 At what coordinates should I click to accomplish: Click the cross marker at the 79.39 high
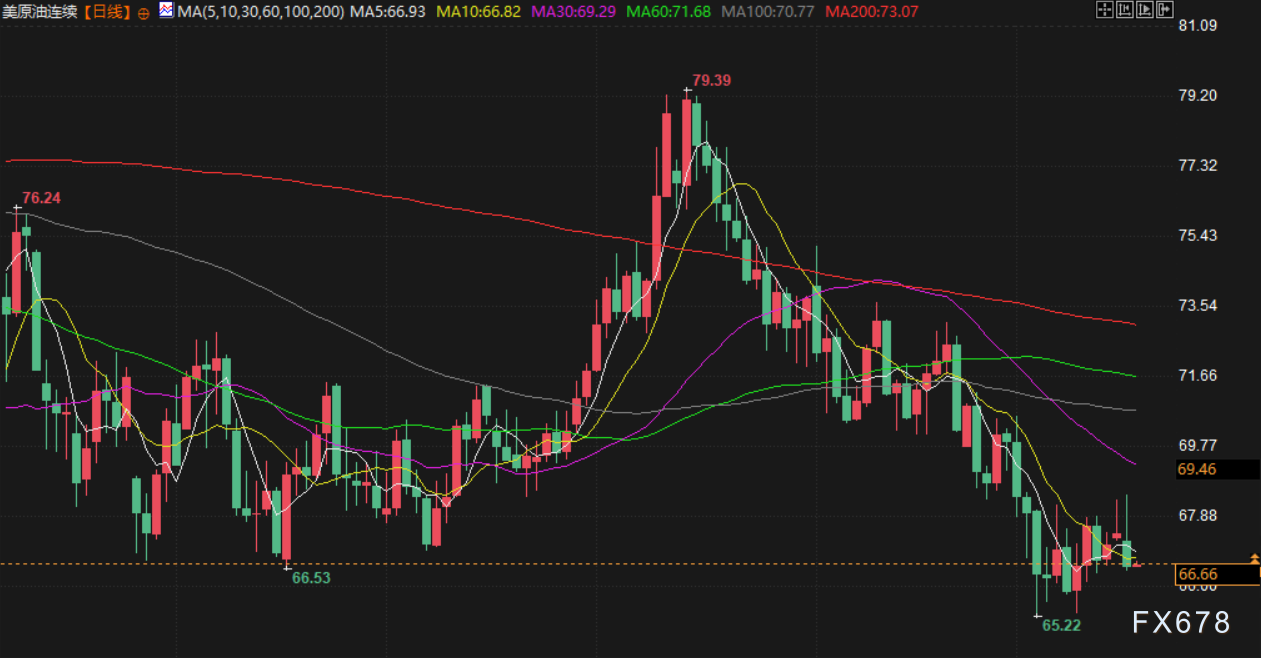click(x=687, y=89)
